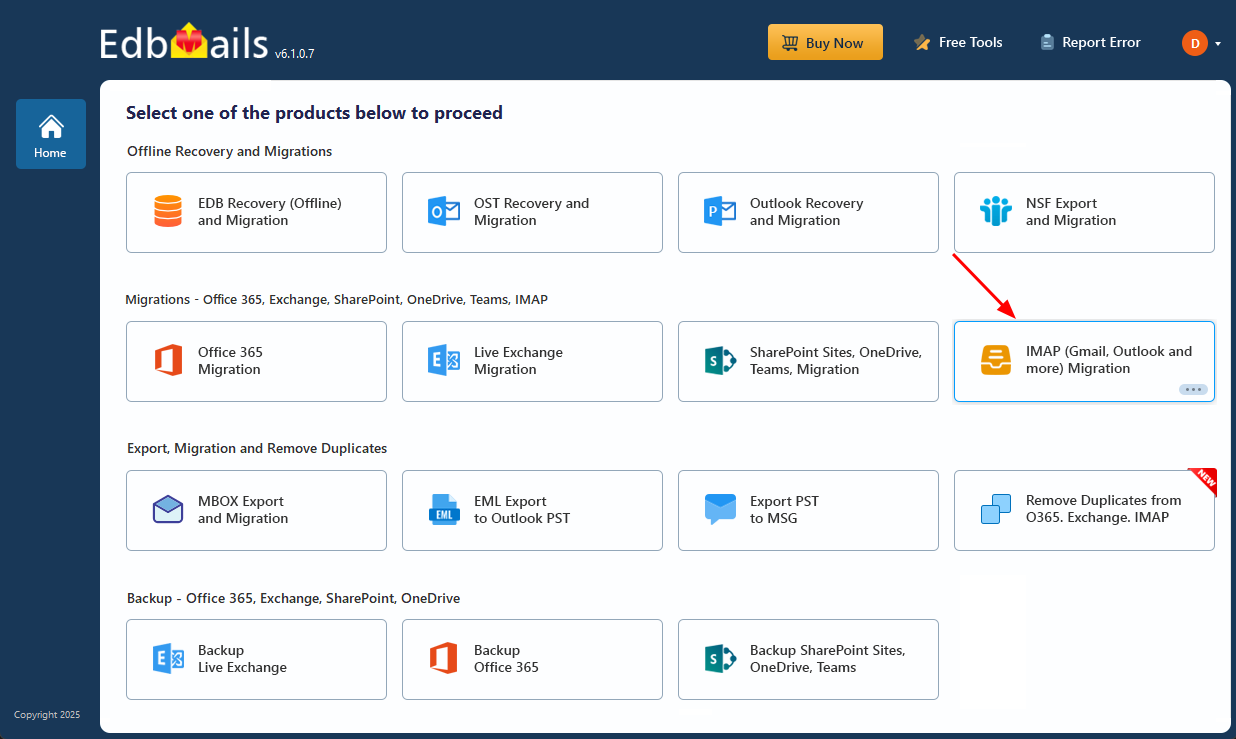Click the EML Export to Outlook PST icon
Viewport: 1236px width, 739px height.
point(443,509)
